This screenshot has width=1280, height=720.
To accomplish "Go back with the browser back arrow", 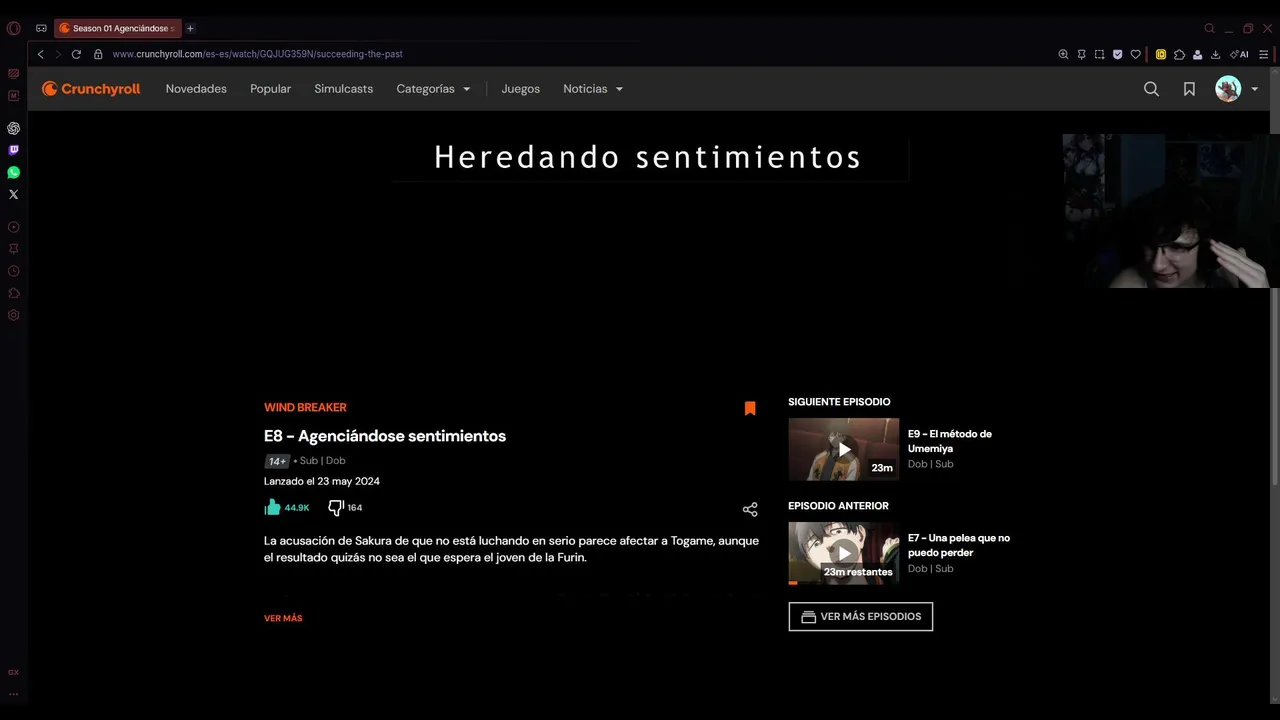I will coord(40,54).
